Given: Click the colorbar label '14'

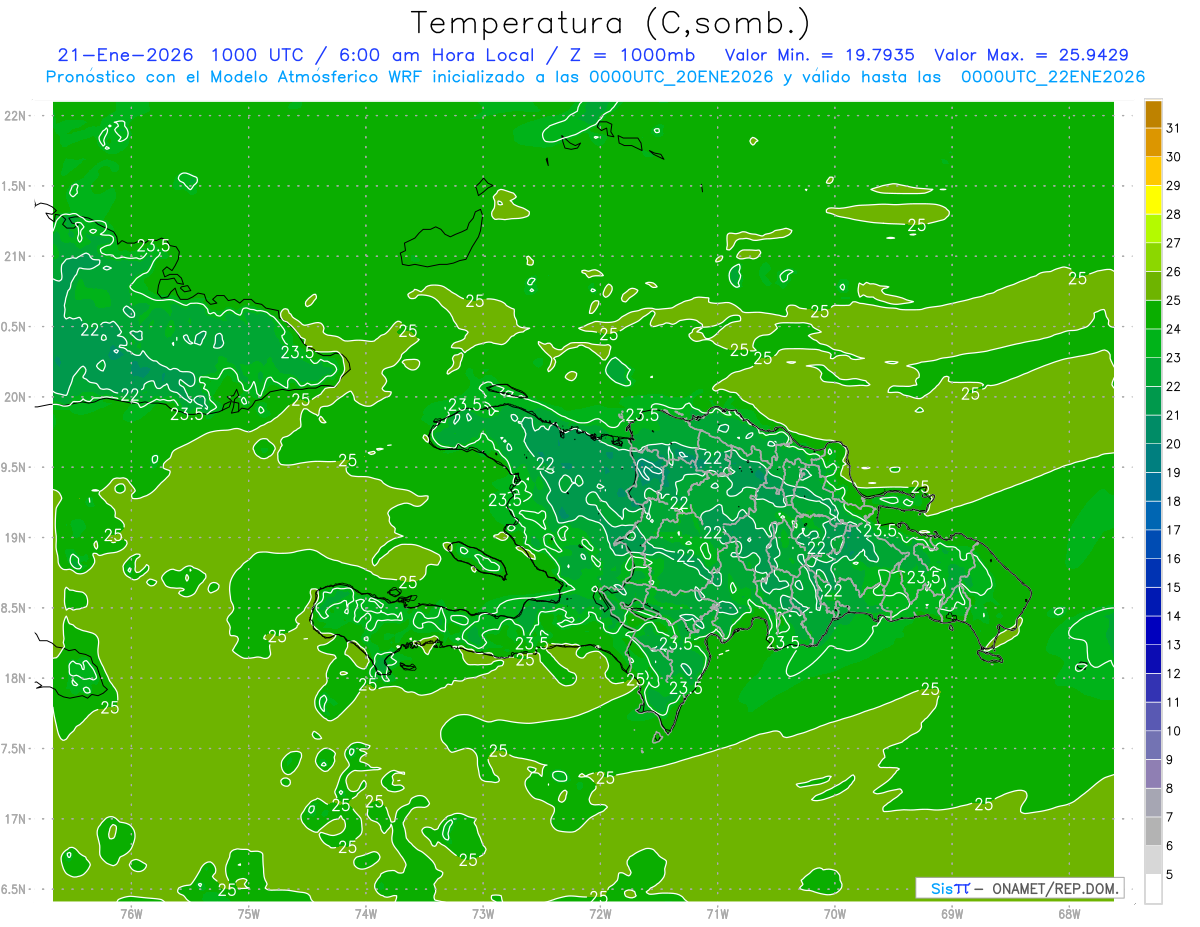Looking at the screenshot, I should (x=1174, y=616).
